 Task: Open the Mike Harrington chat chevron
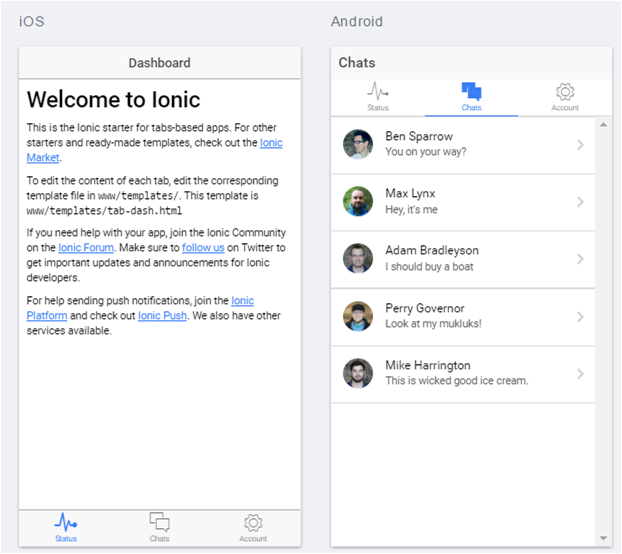580,374
